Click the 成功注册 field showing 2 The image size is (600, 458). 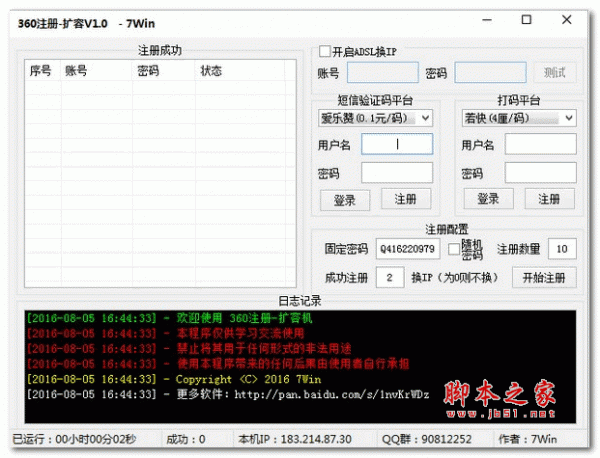click(390, 277)
